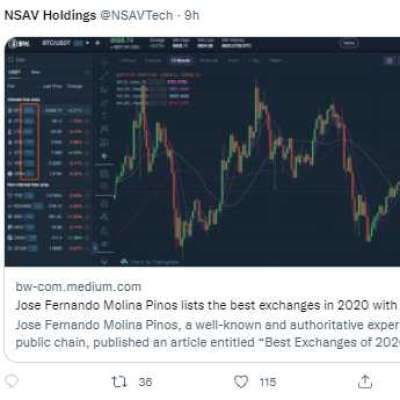Click the article description preview text

coord(207,333)
